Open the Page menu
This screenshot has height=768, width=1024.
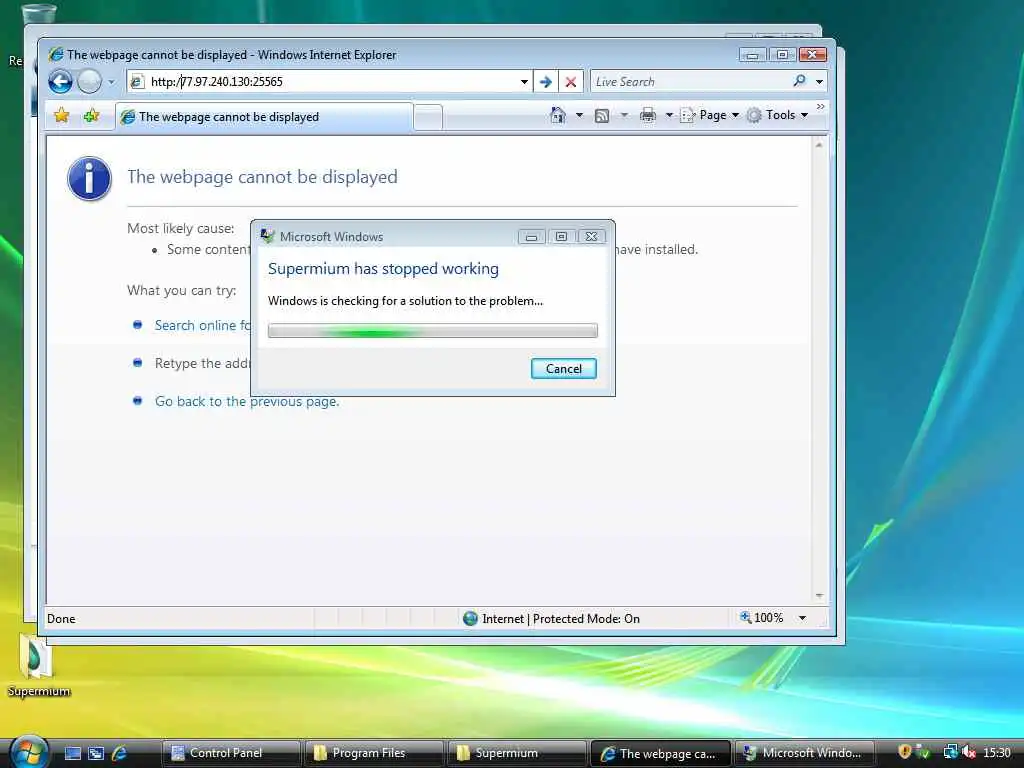point(710,115)
